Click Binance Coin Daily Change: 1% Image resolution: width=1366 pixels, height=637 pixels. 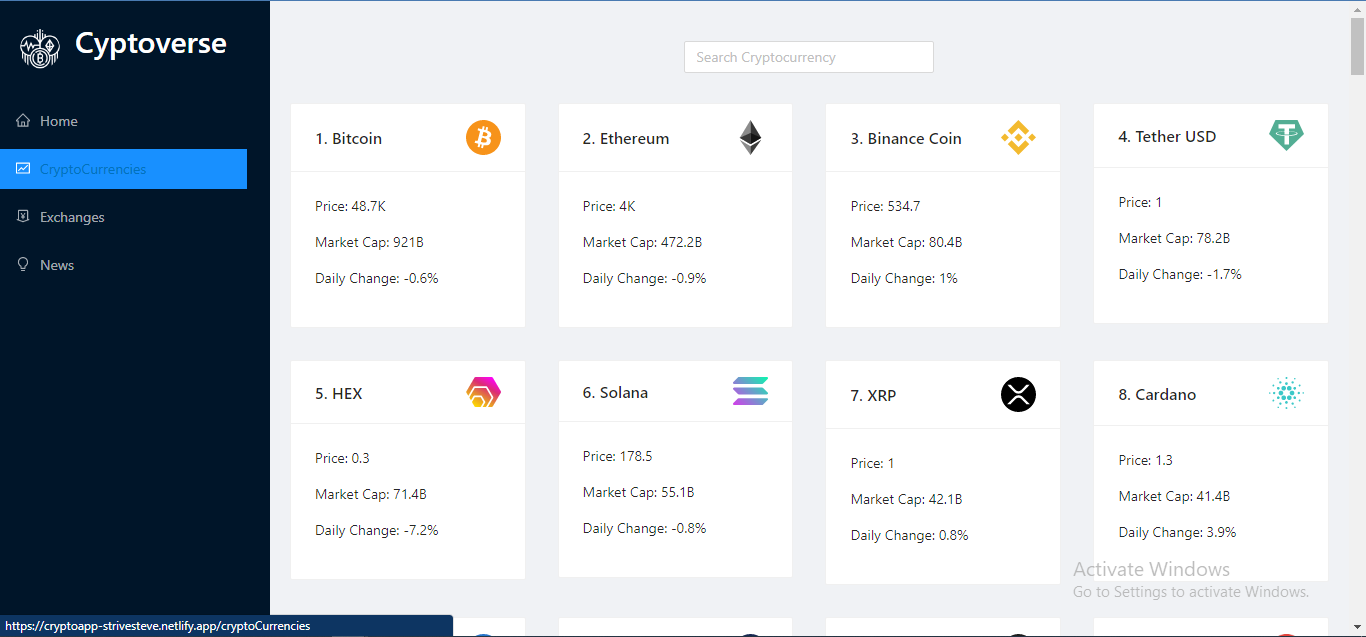tap(904, 278)
